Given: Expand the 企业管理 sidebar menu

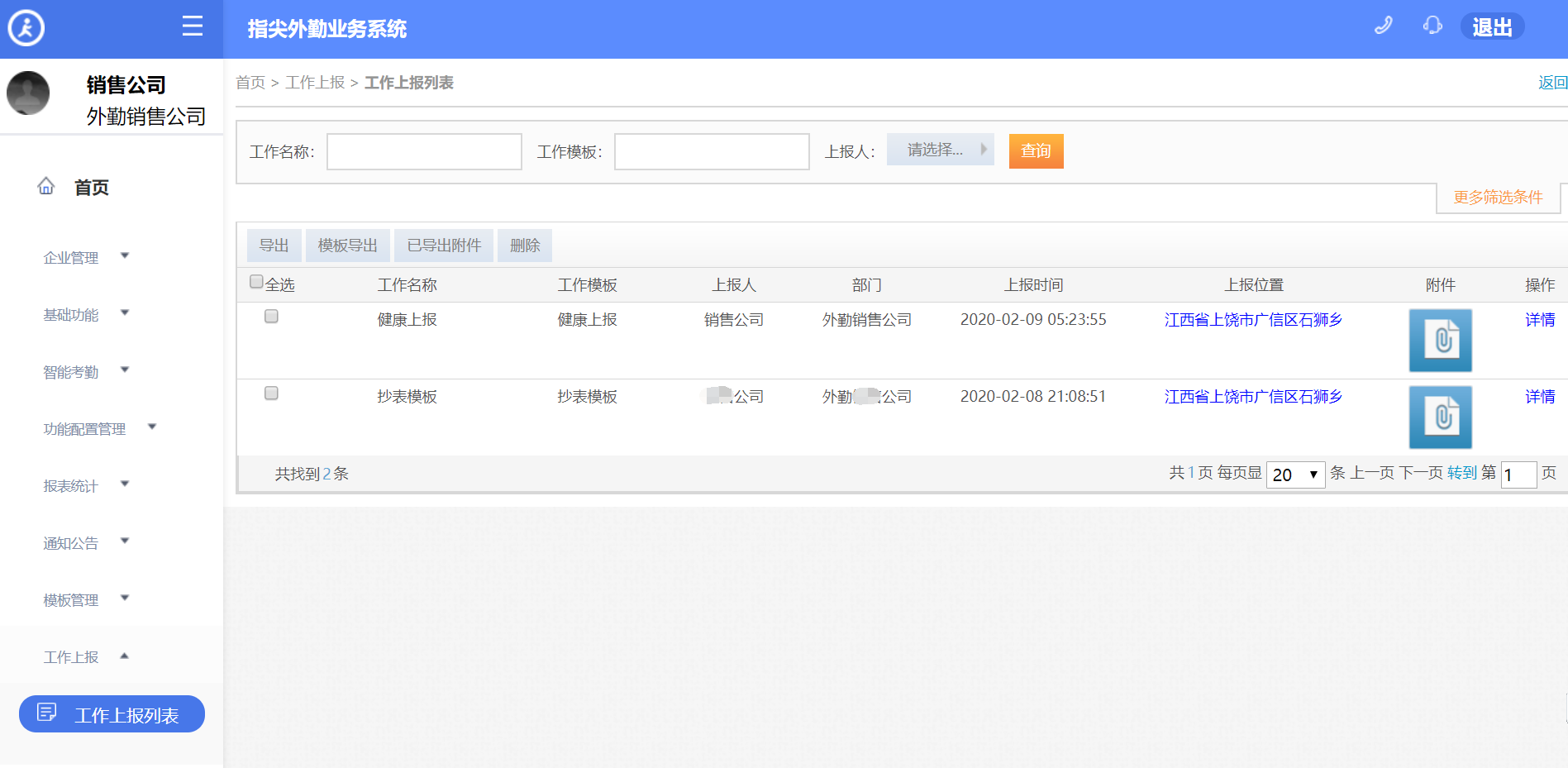Looking at the screenshot, I should click(86, 258).
